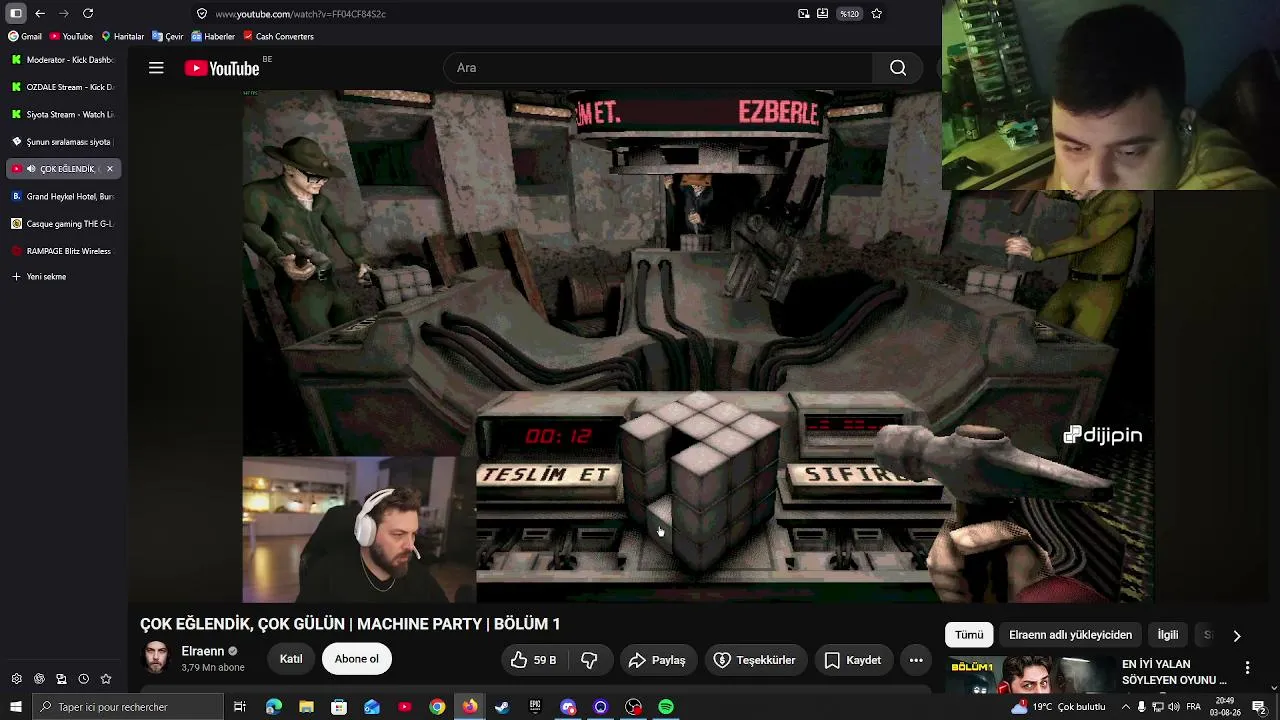This screenshot has width=1280, height=720.
Task: Reload the current YouTube page
Action: pos(88,13)
